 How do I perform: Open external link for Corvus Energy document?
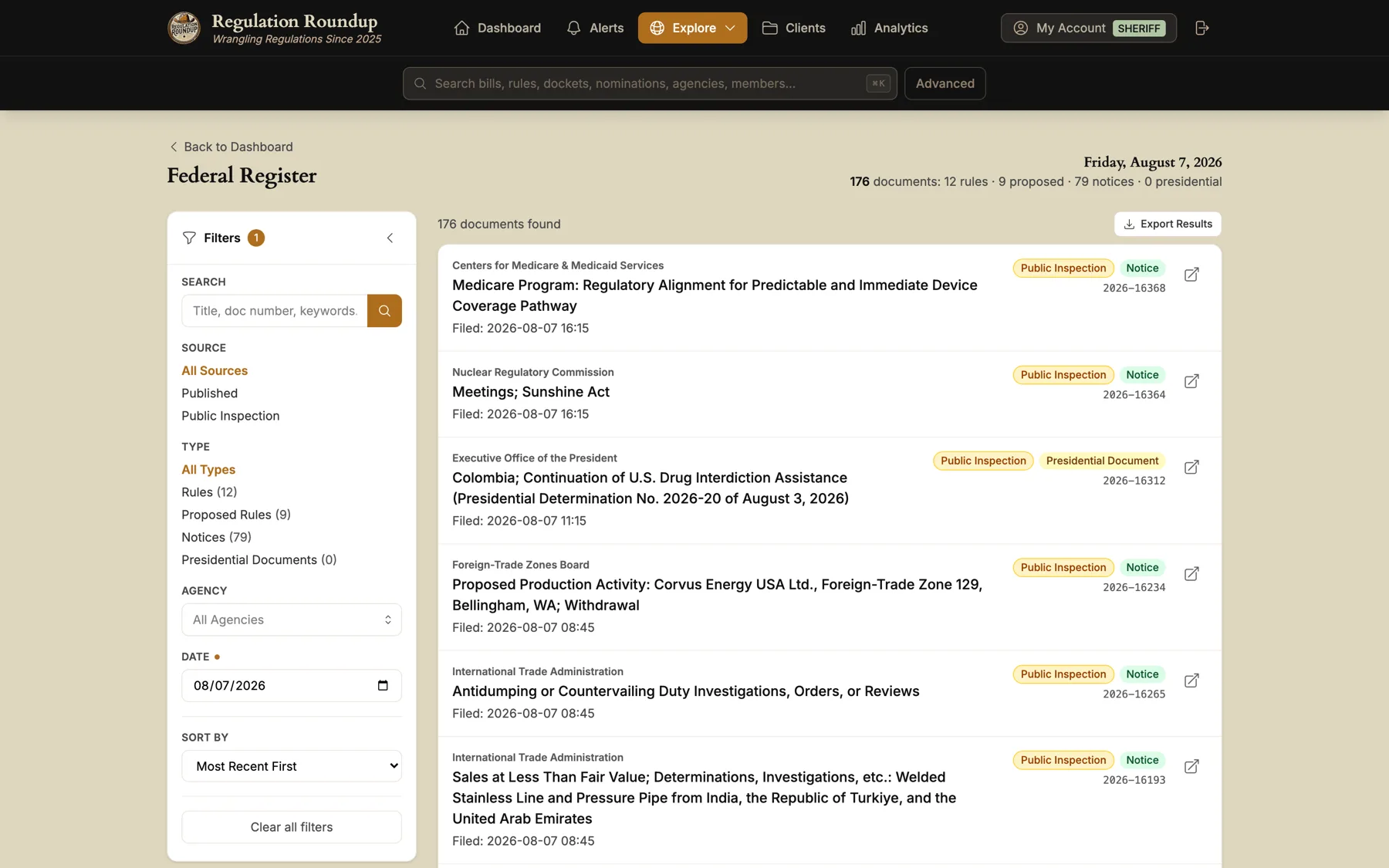[1191, 573]
